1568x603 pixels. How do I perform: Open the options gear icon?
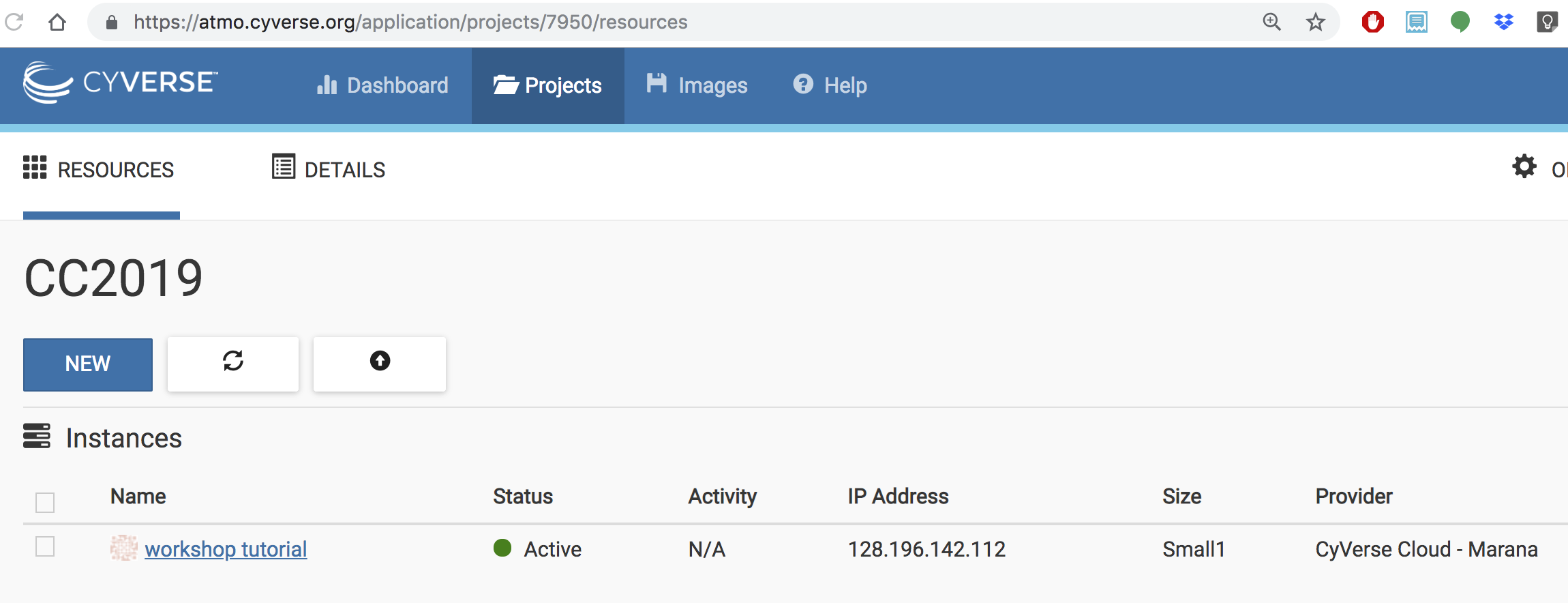1524,166
